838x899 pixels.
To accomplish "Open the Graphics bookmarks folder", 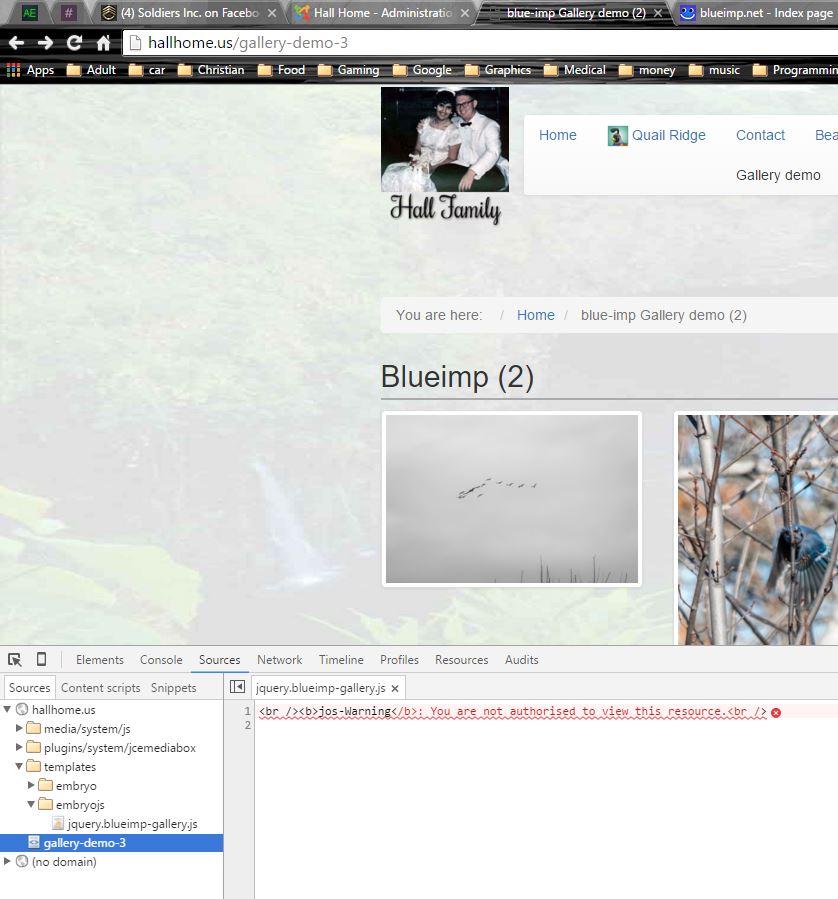I will click(x=498, y=70).
